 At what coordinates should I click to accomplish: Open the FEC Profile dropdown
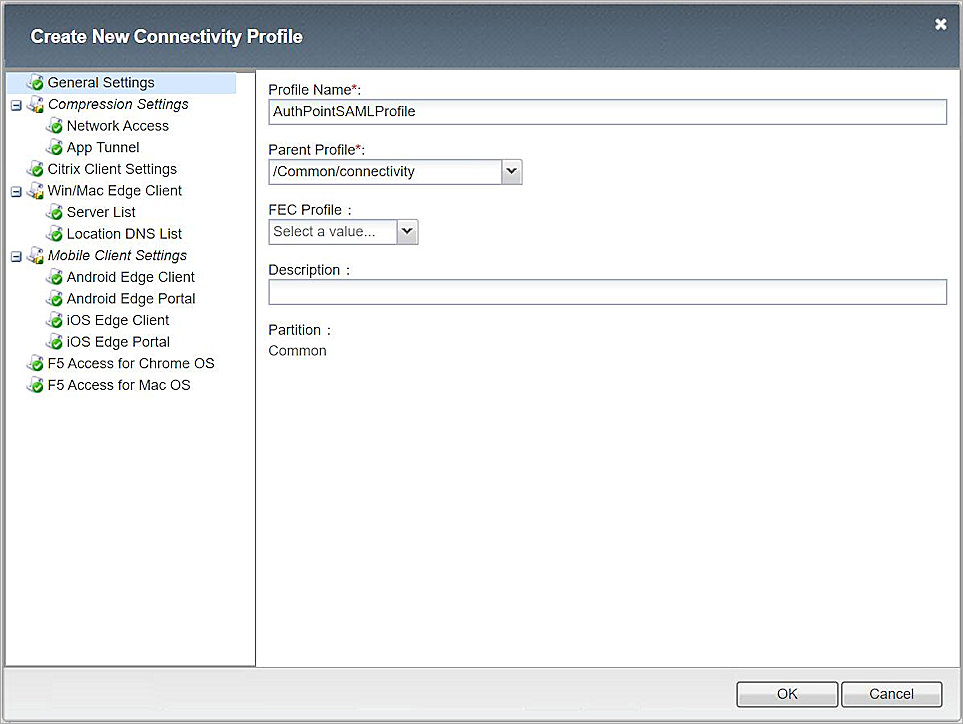click(406, 231)
